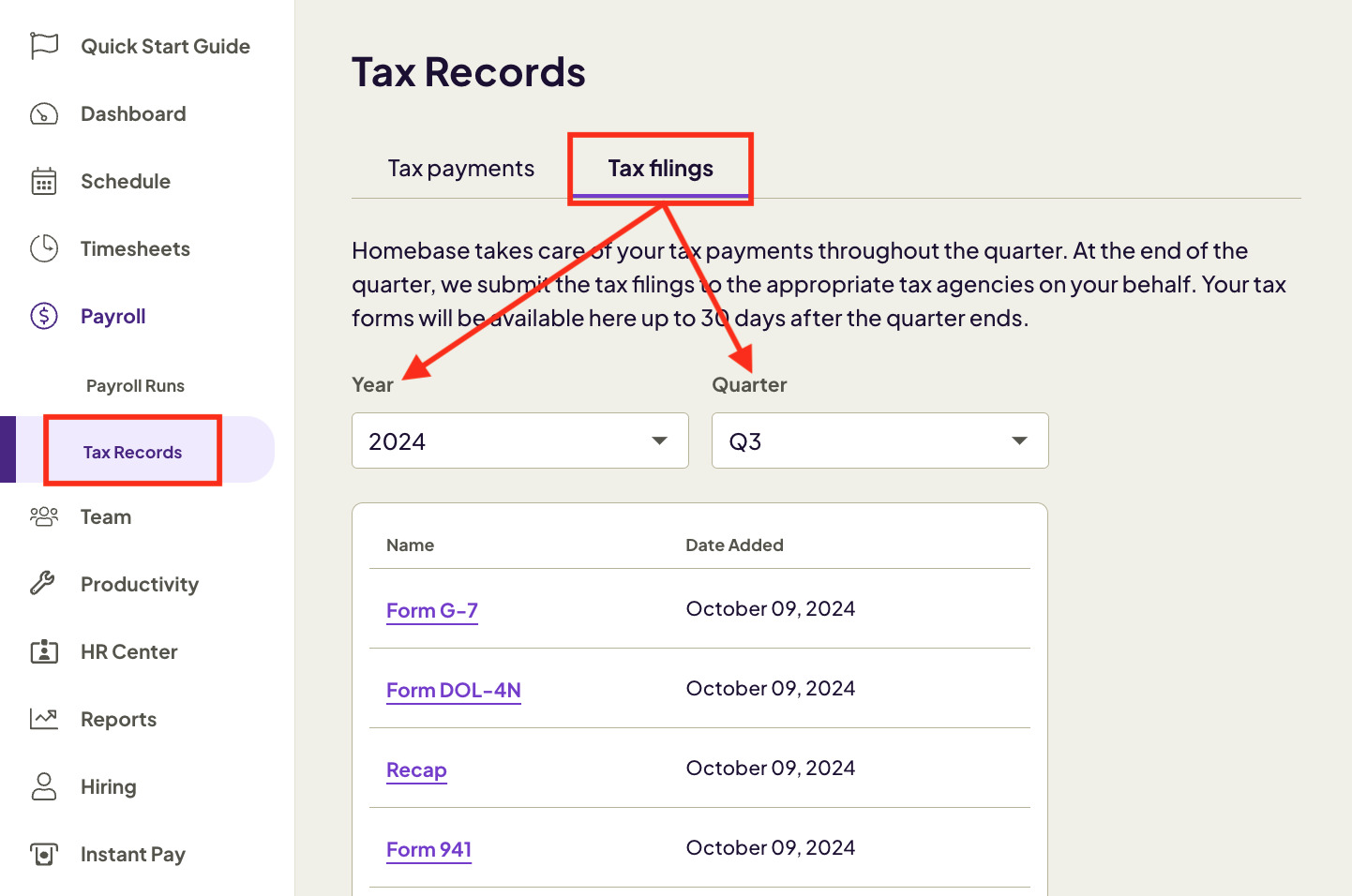Open the Form G-7 link

coord(431,610)
